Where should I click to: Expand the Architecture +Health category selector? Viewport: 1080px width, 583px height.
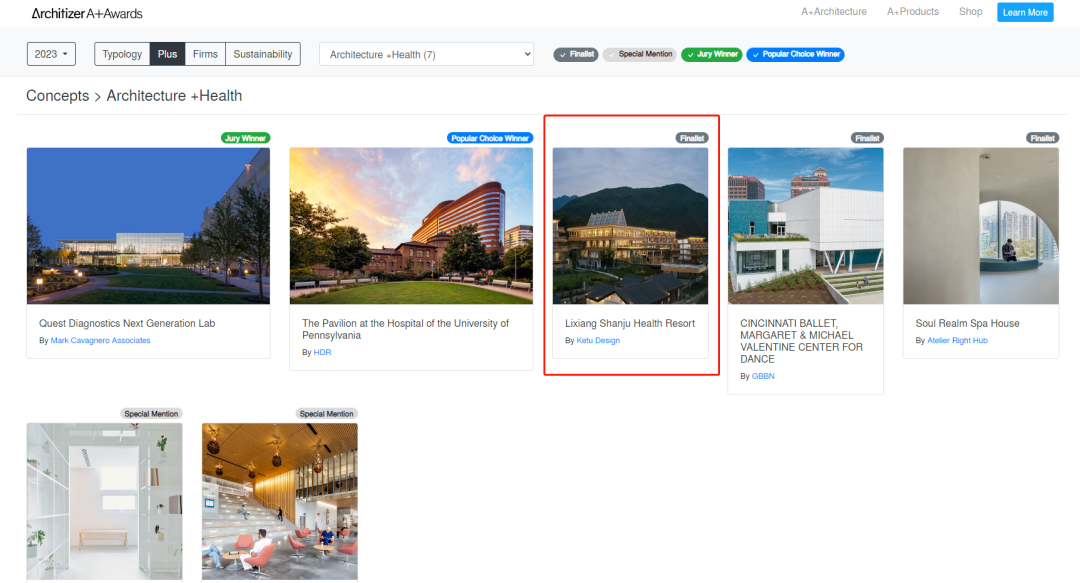[426, 54]
